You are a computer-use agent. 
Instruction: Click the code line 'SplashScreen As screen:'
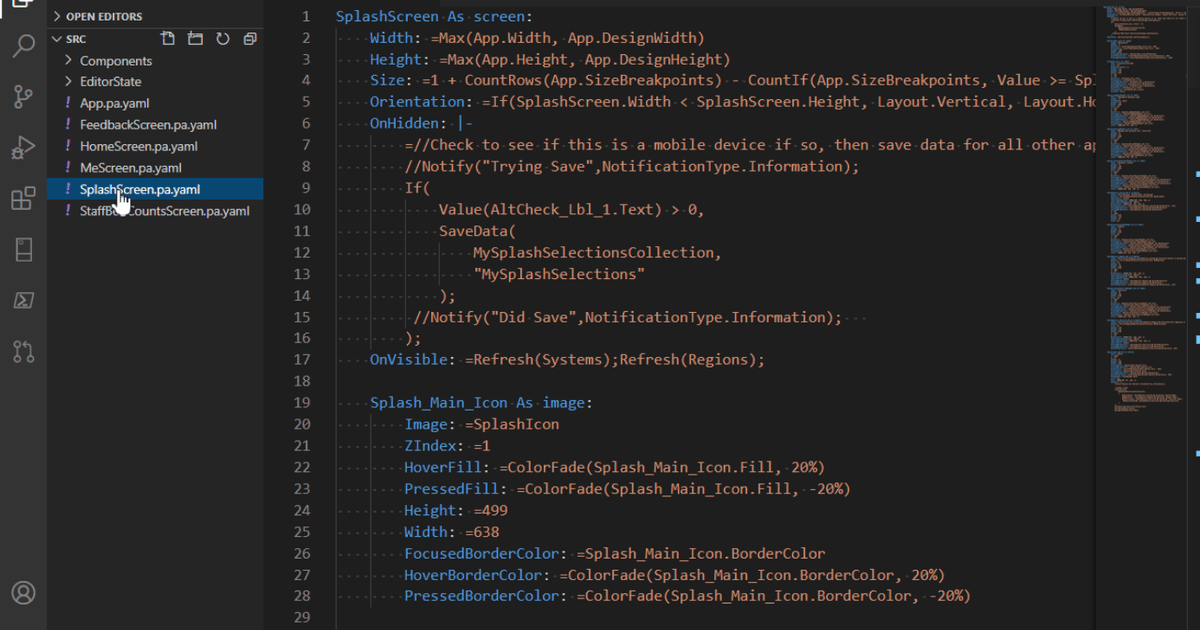click(434, 17)
